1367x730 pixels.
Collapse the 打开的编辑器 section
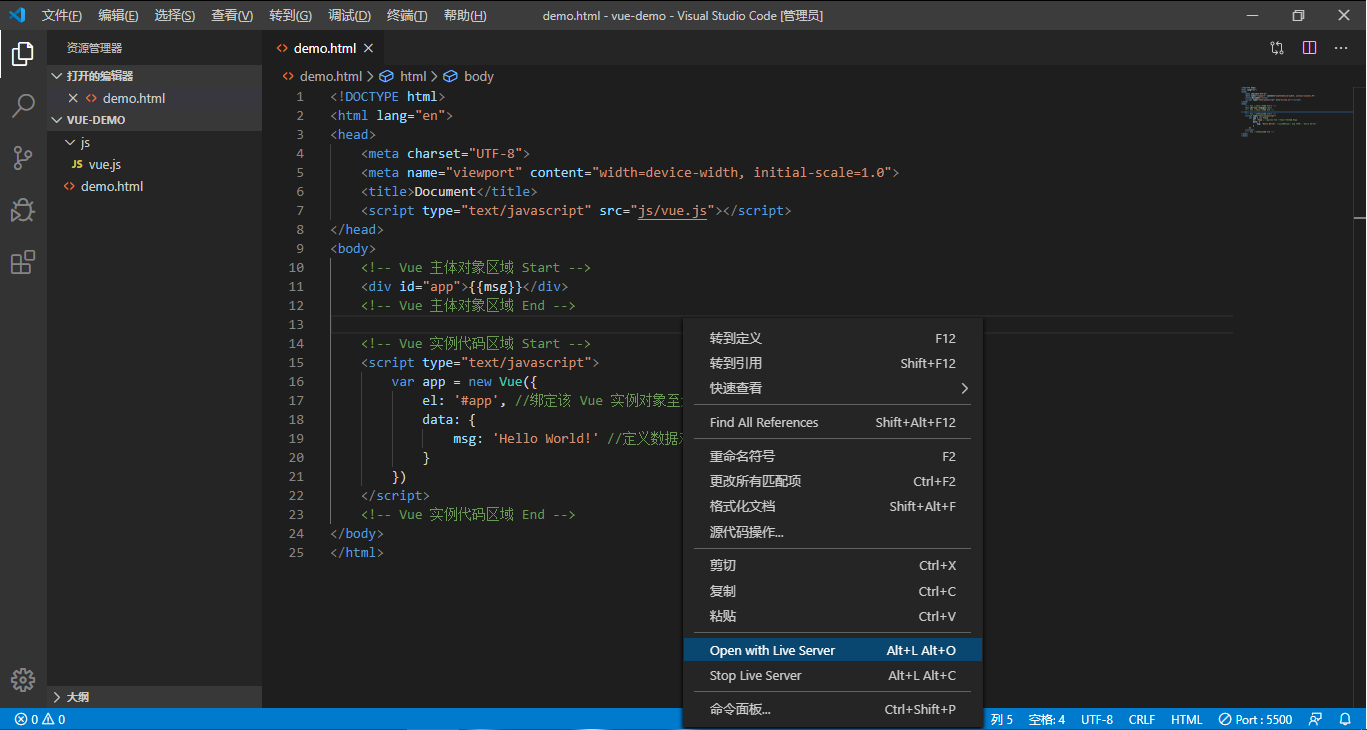156,76
